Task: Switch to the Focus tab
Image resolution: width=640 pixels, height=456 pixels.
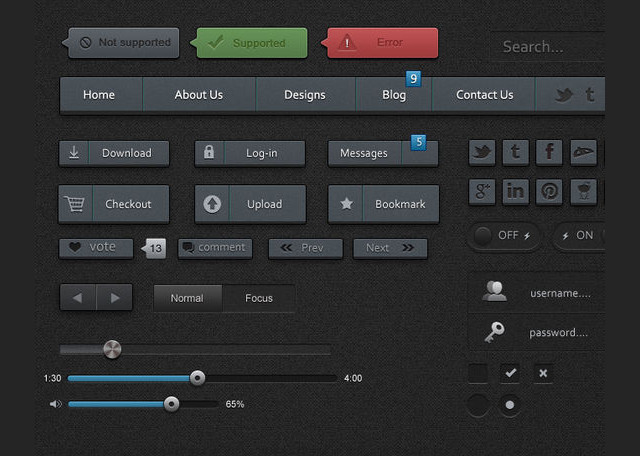Action: point(259,298)
